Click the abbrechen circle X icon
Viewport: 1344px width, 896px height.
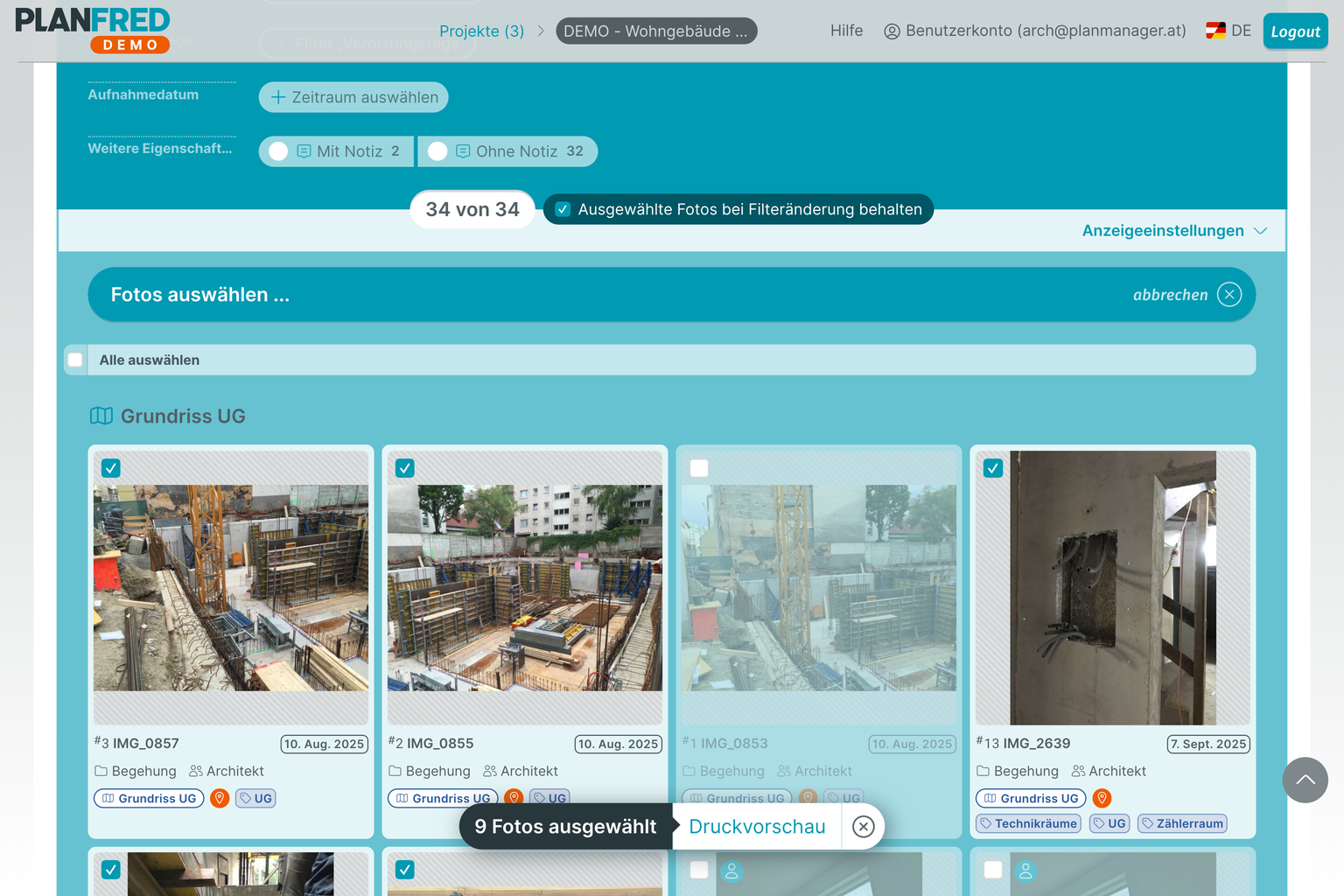point(1229,295)
